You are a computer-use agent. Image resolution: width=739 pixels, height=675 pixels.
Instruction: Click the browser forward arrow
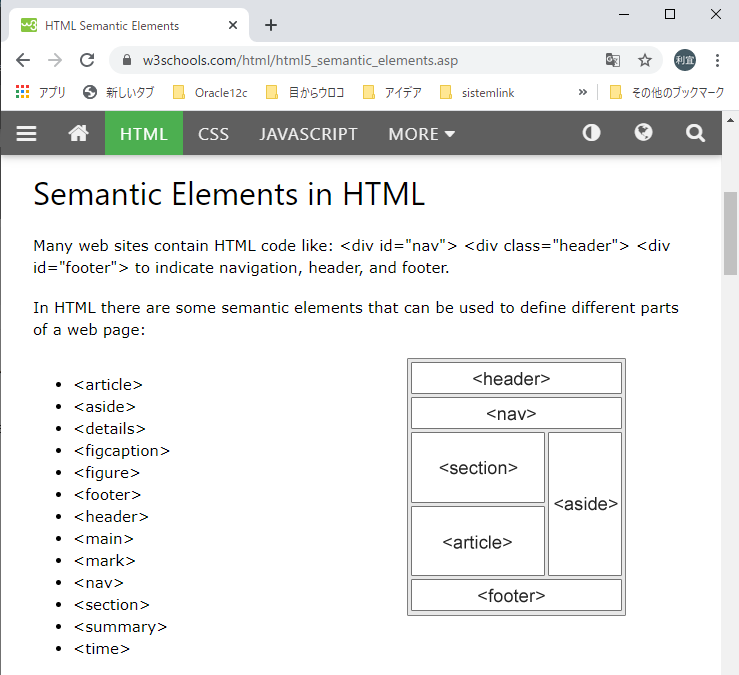(x=55, y=60)
